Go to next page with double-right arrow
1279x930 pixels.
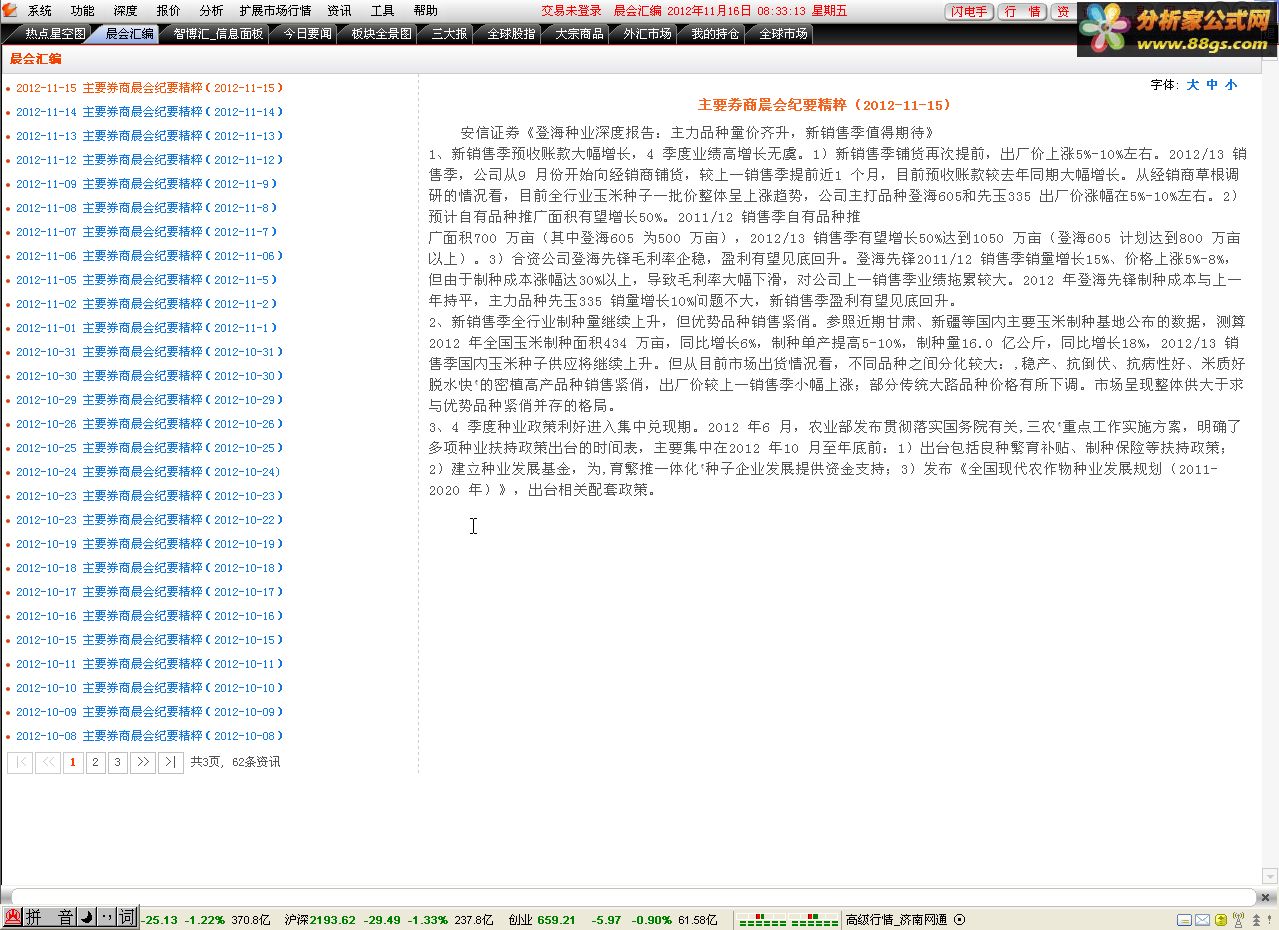(143, 762)
